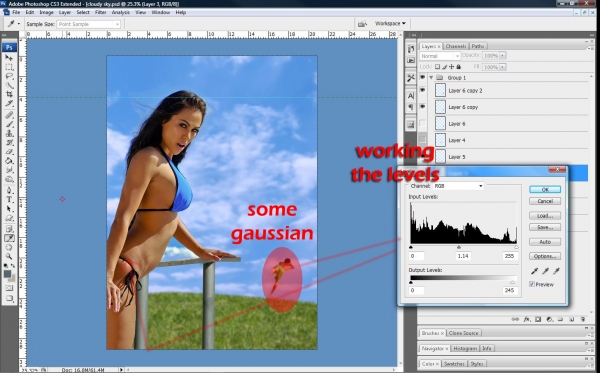The height and width of the screenshot is (373, 600).
Task: Click the Save... button
Action: click(545, 227)
